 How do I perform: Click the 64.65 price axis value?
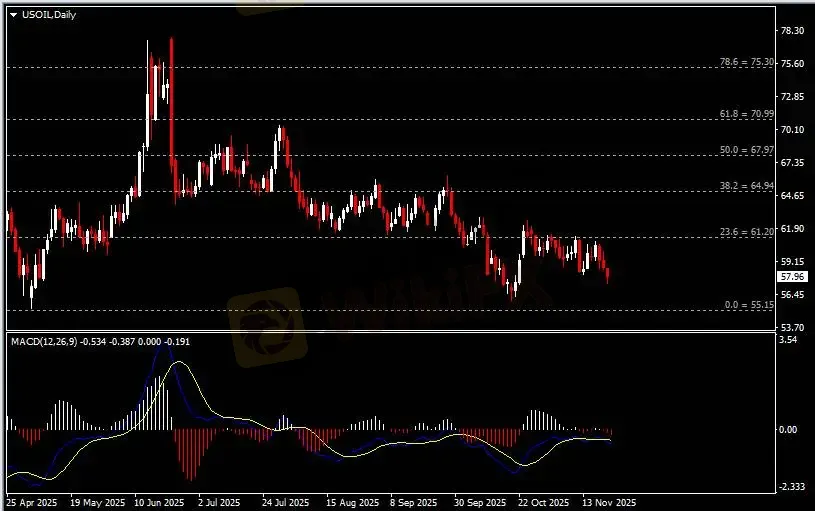(792, 195)
